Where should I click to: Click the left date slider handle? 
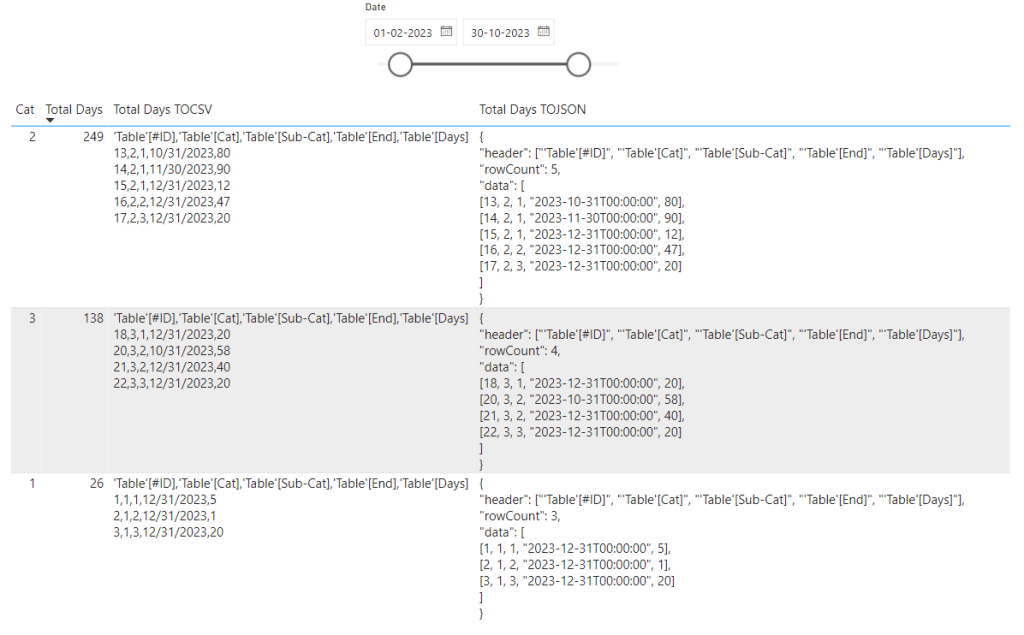tap(400, 65)
